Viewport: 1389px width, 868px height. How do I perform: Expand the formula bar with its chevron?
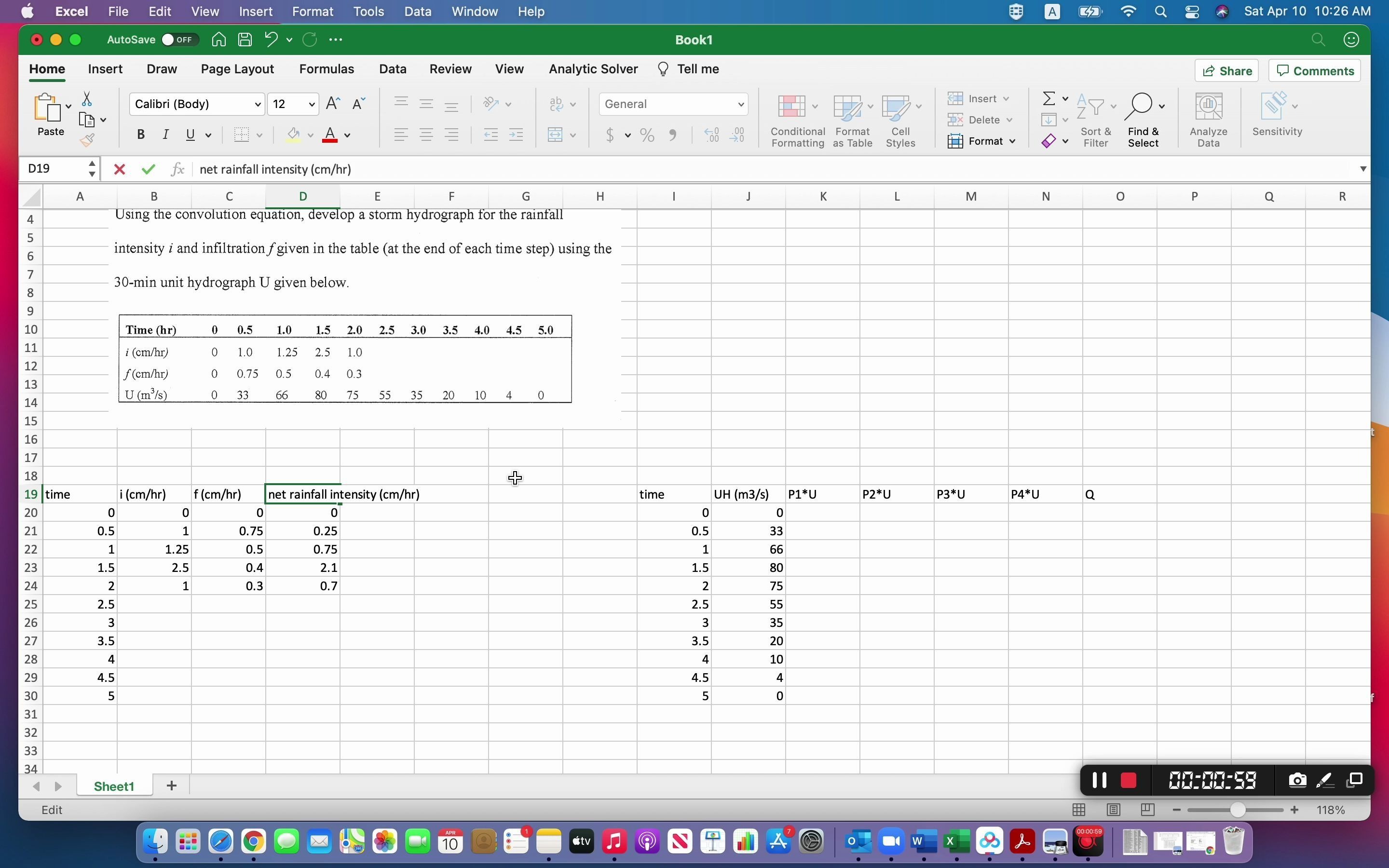pyautogui.click(x=1363, y=169)
